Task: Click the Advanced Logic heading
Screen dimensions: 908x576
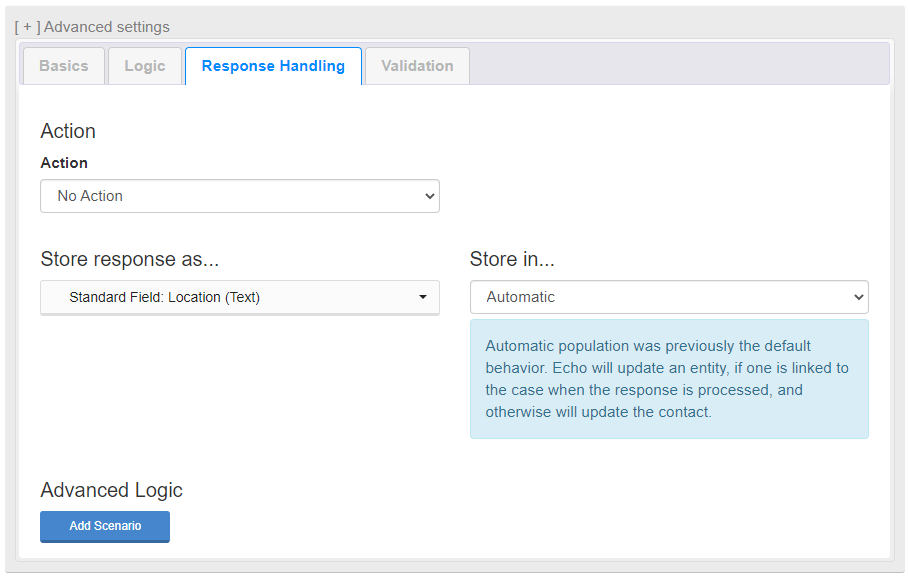Action: click(x=111, y=490)
